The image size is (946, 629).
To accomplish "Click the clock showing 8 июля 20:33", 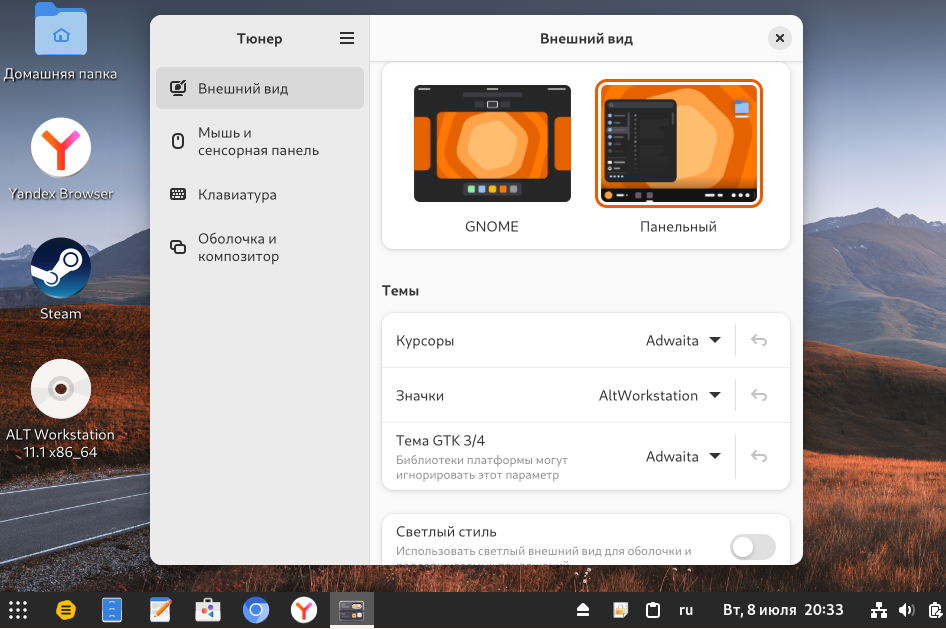I will tap(783, 610).
